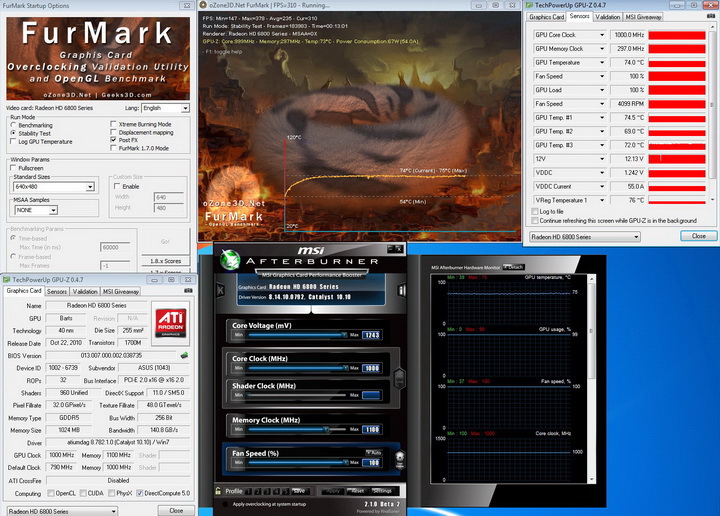This screenshot has width=720, height=516.
Task: Expand GPU Temperature sensor dropdown arrow
Action: coord(602,62)
